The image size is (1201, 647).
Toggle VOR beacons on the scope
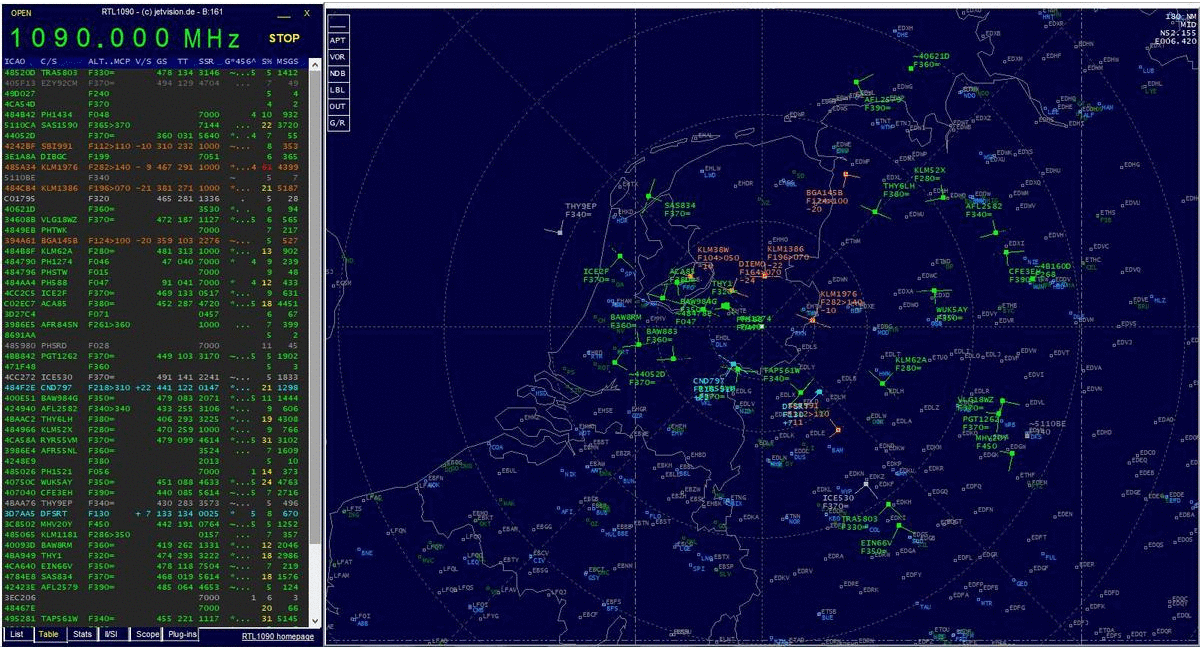coord(338,57)
